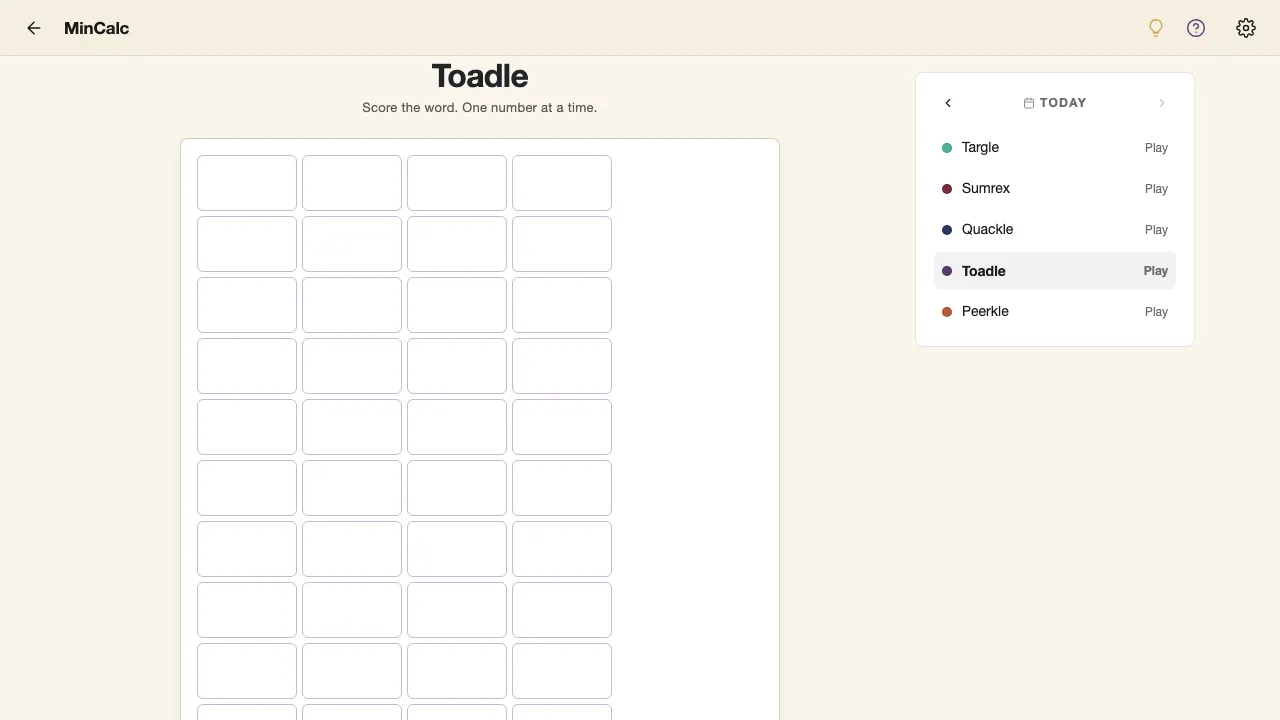1280x720 pixels.
Task: Go to previous day chevron
Action: coord(948,103)
